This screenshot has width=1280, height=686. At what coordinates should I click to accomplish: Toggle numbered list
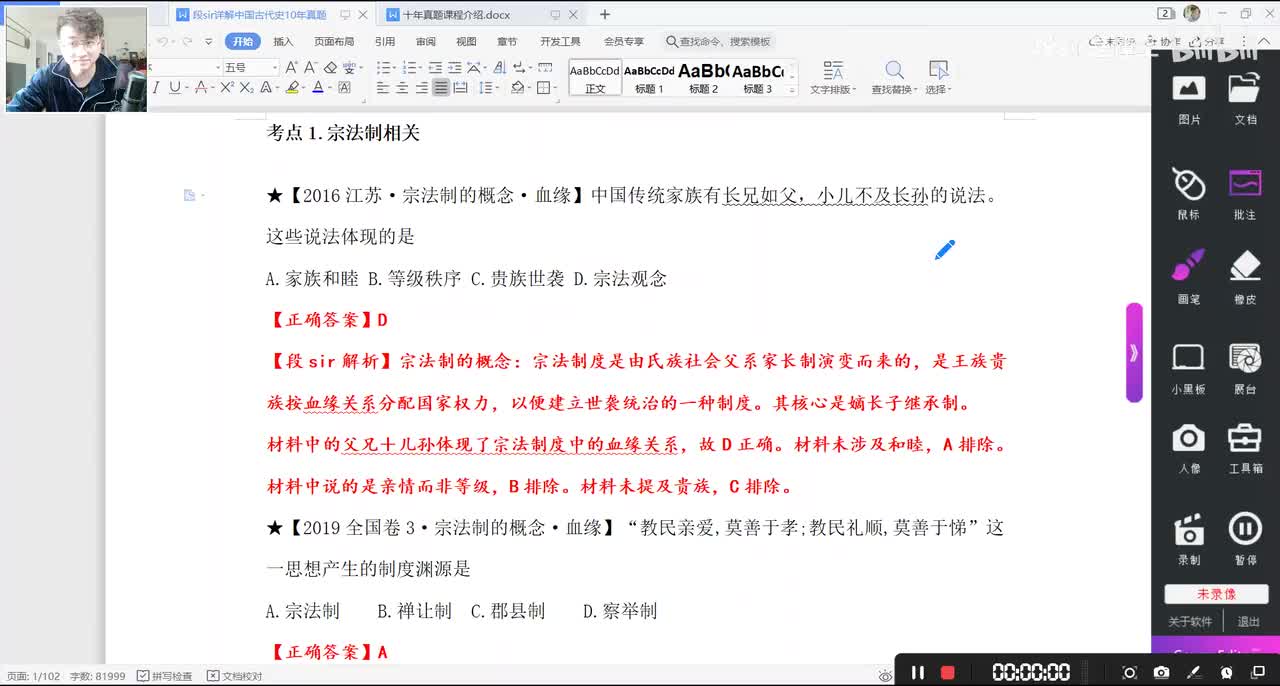click(x=409, y=67)
